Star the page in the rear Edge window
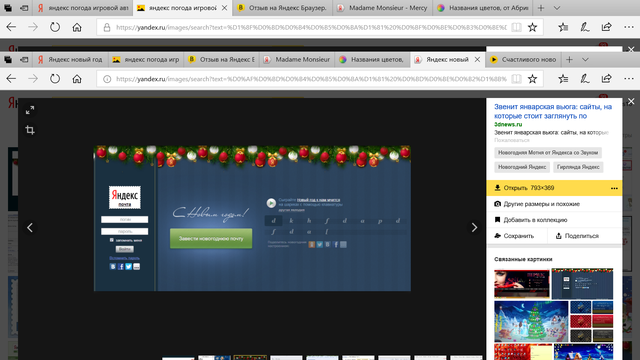 point(532,27)
